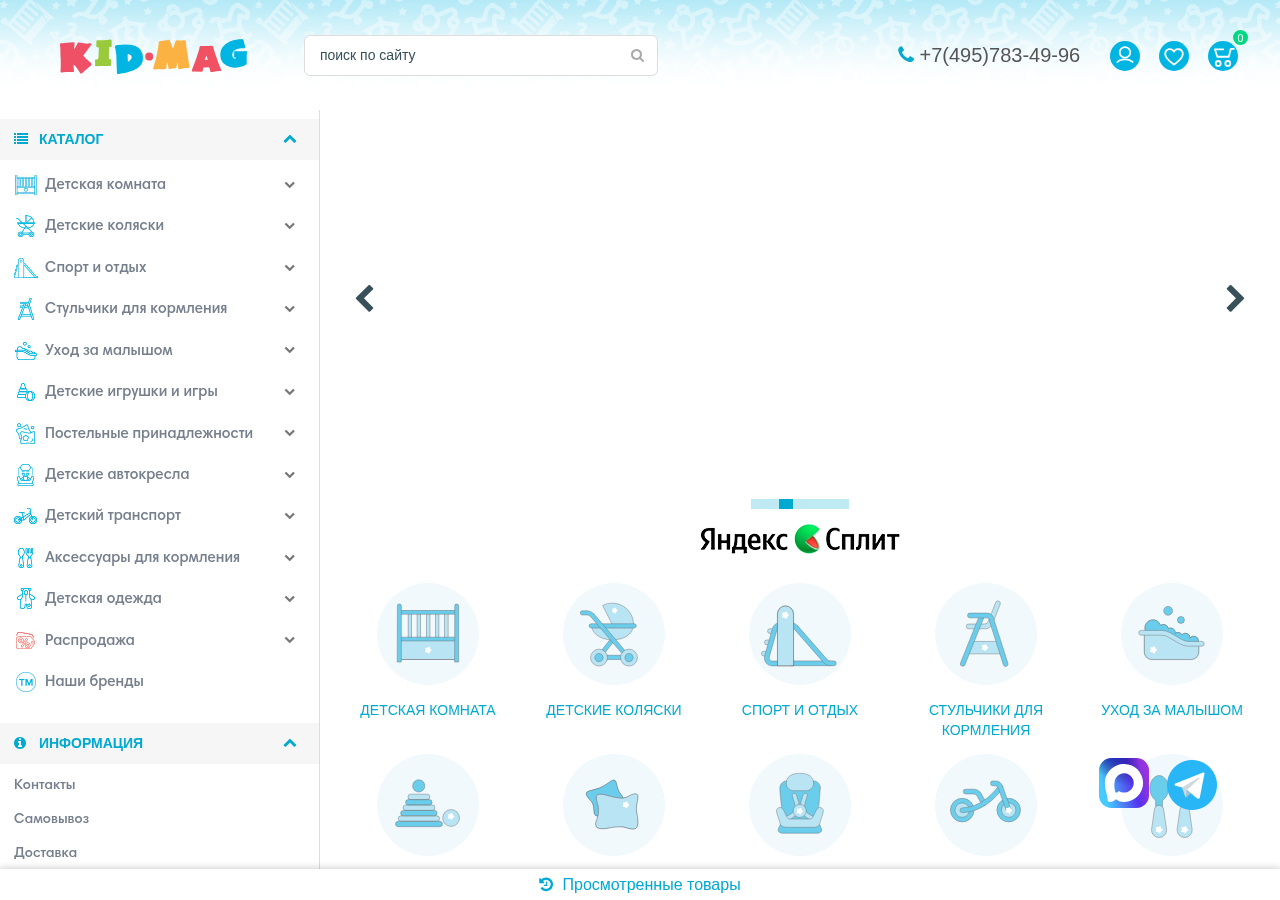
Task: Open the Просмотренные товары bar
Action: [x=640, y=885]
